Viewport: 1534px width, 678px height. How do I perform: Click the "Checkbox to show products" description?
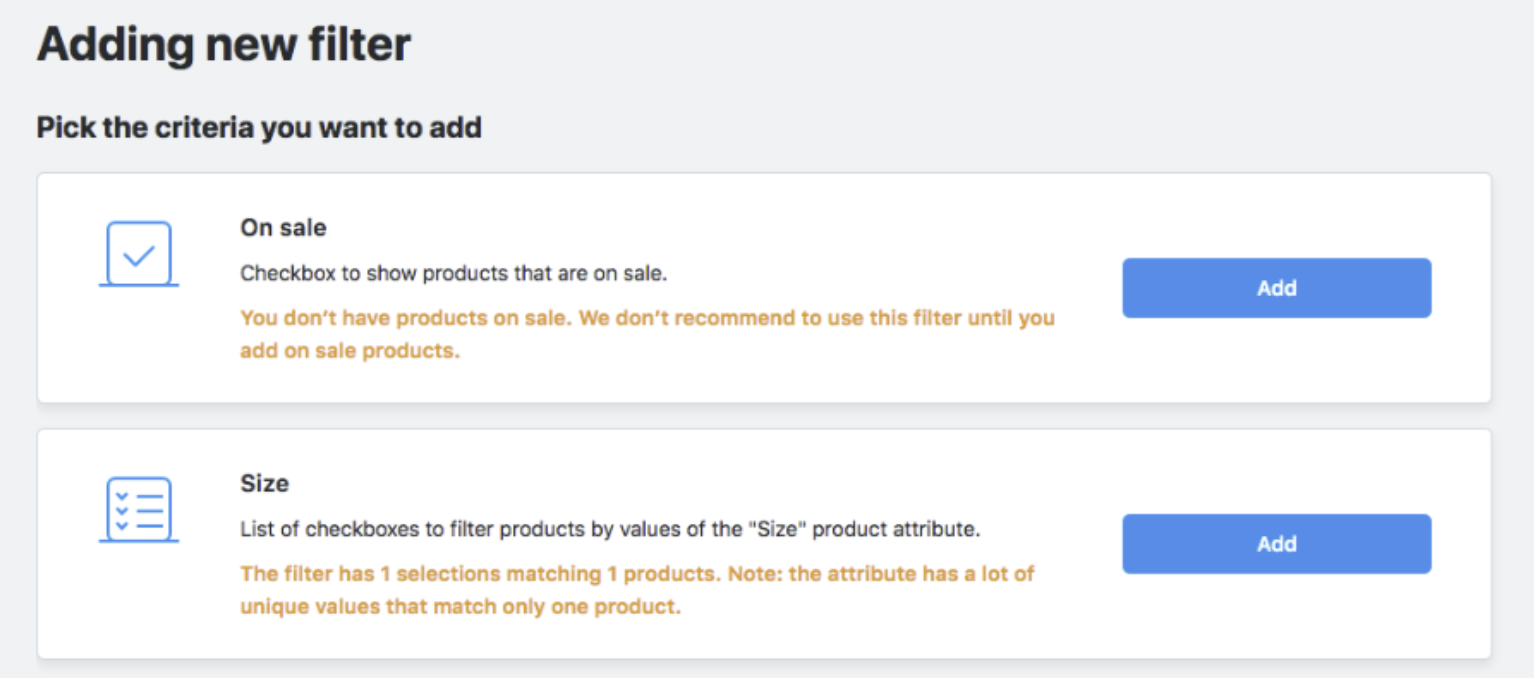coord(453,274)
